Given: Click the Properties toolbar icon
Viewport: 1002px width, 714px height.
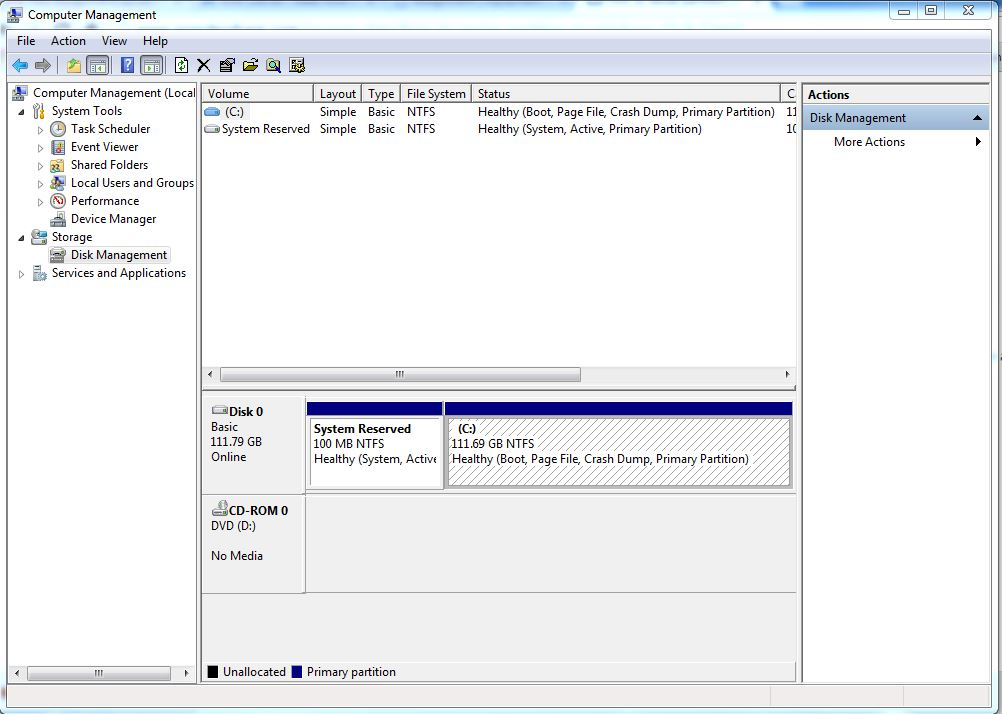Looking at the screenshot, I should point(227,66).
